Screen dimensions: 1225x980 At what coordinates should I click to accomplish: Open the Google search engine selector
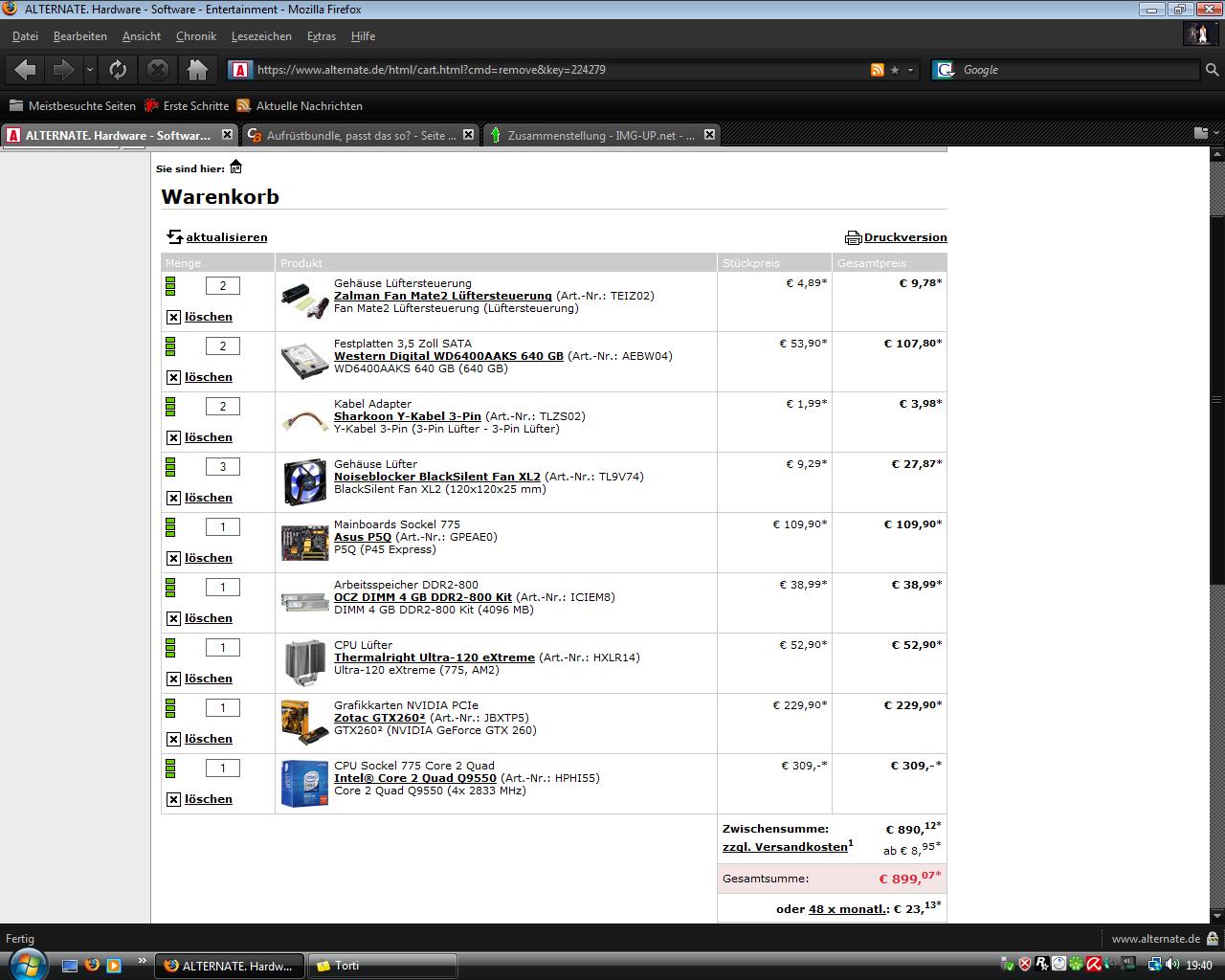click(945, 70)
